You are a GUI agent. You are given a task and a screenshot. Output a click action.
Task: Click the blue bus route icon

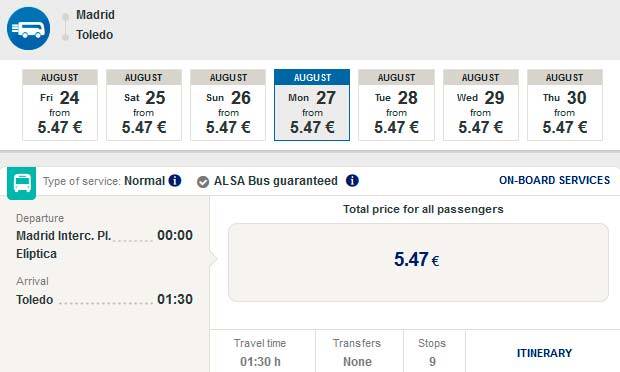28,28
